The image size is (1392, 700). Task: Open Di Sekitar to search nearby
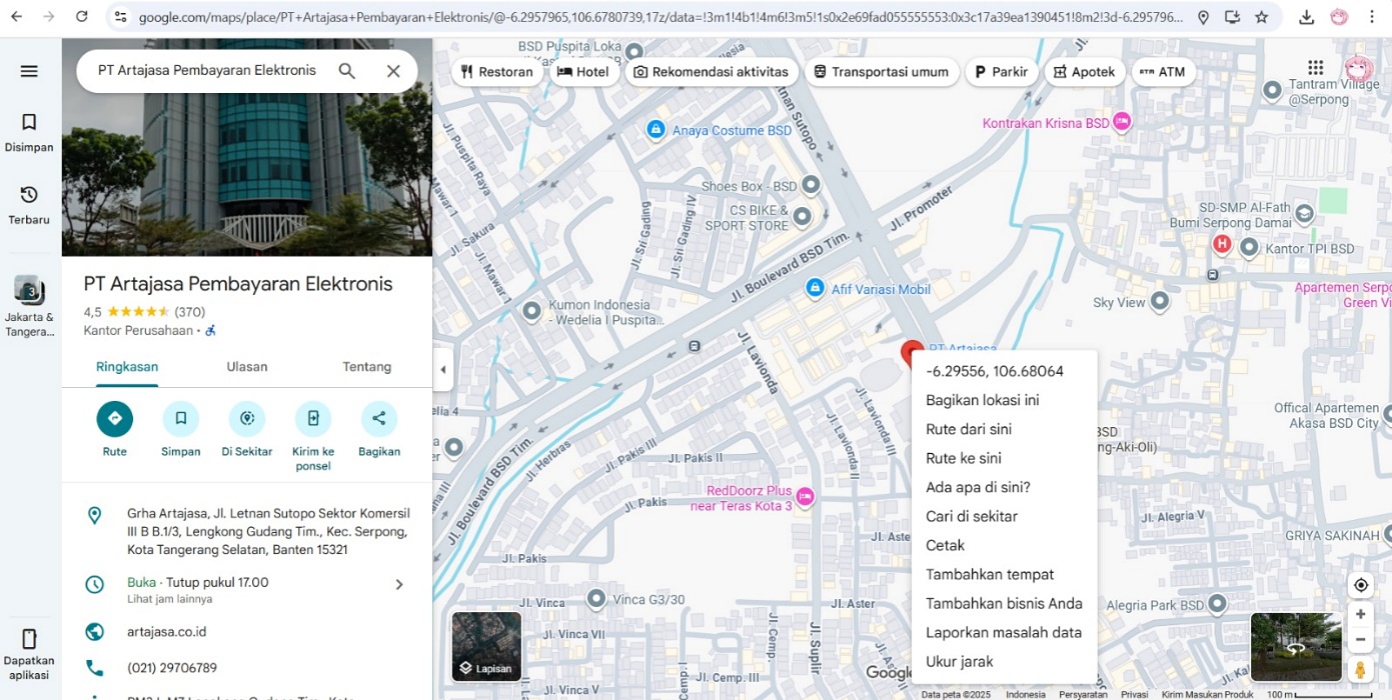tap(246, 418)
